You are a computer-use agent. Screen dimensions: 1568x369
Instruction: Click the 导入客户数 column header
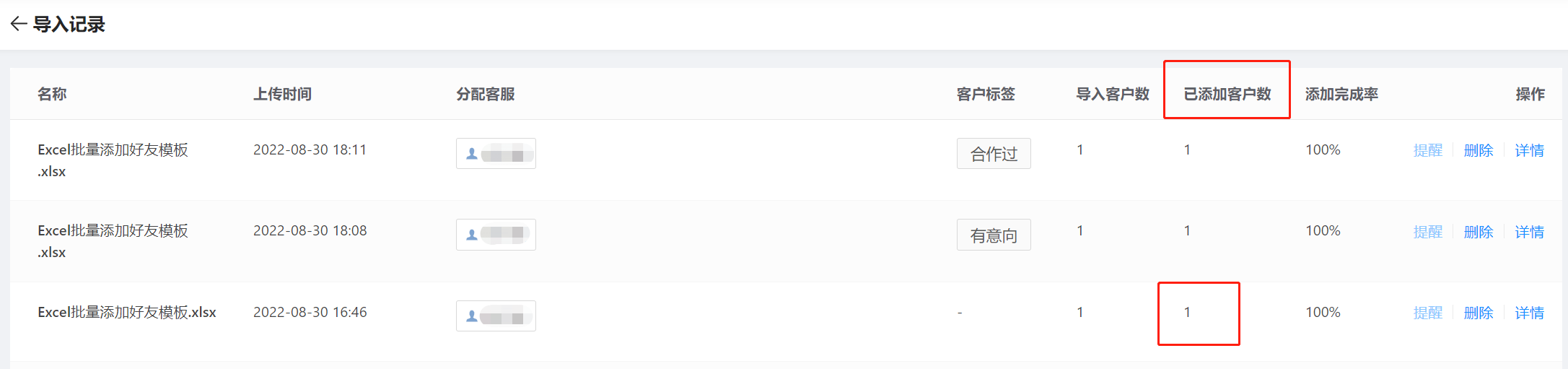[x=1113, y=94]
